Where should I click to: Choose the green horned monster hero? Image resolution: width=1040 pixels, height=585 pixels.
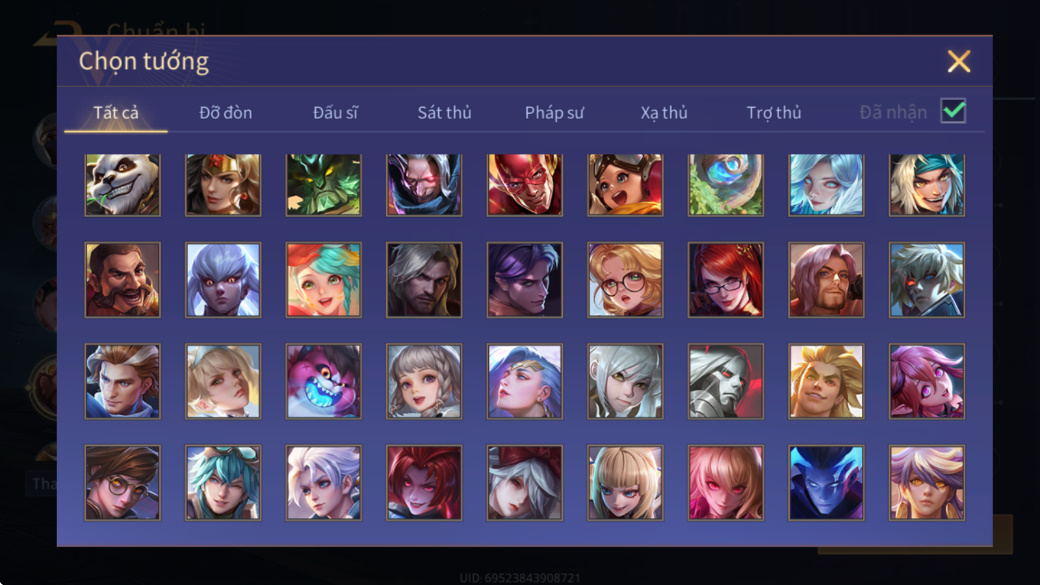324,185
